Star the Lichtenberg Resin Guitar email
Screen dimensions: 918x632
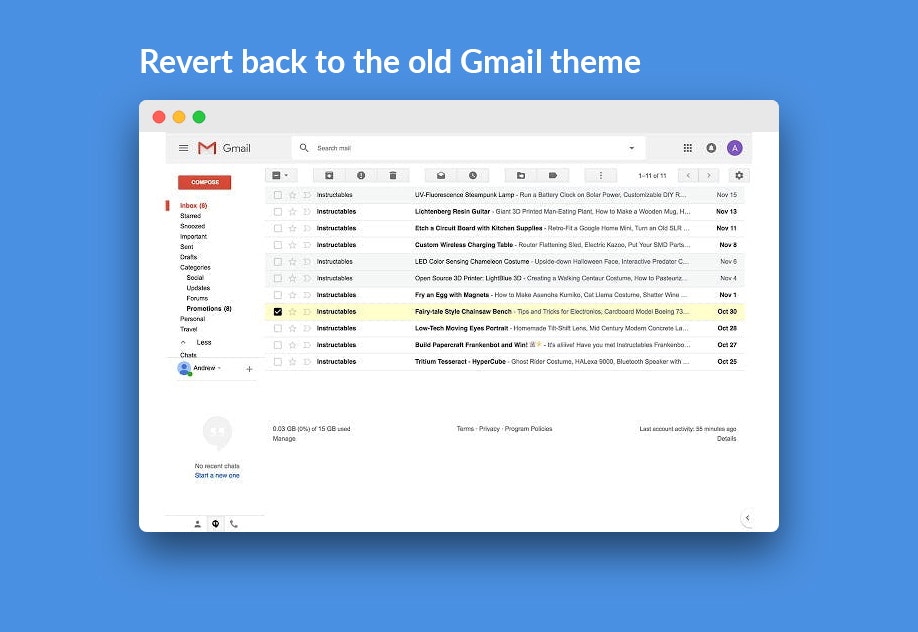pyautogui.click(x=290, y=211)
